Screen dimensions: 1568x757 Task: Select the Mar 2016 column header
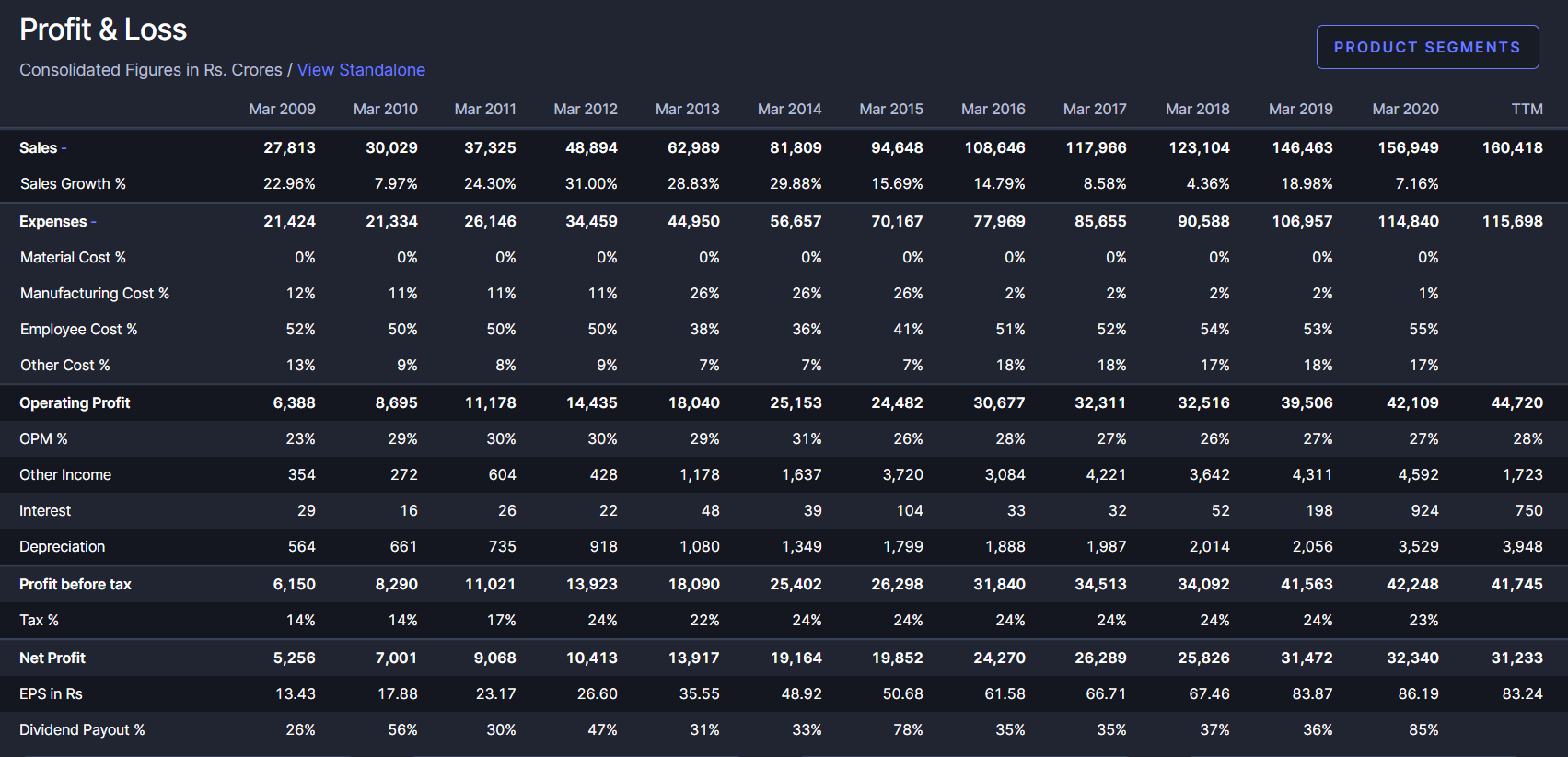(993, 109)
